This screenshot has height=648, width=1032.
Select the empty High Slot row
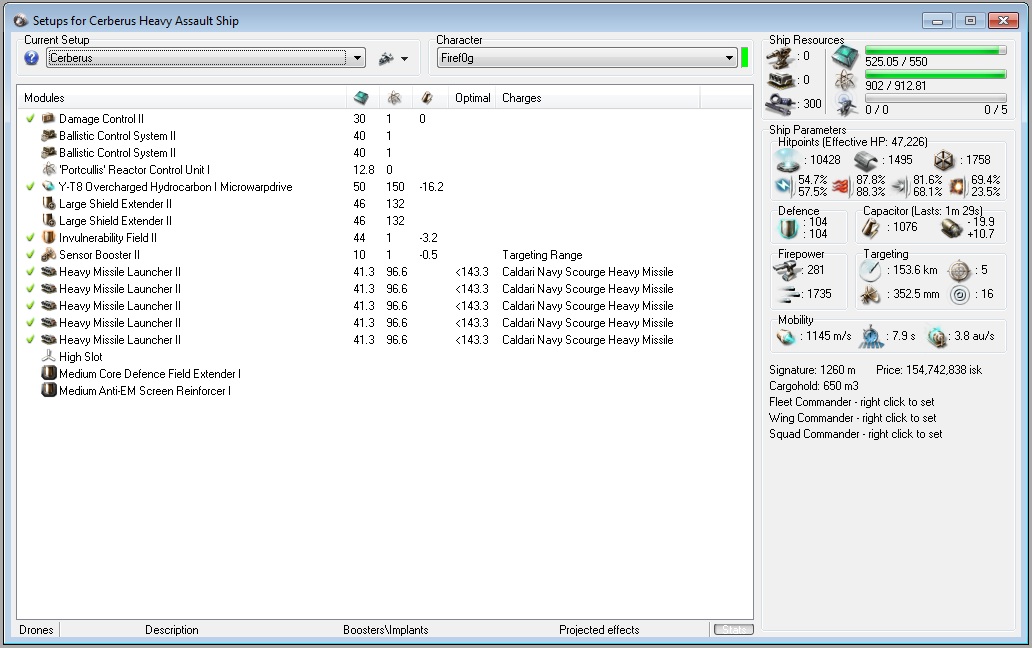pyautogui.click(x=384, y=357)
